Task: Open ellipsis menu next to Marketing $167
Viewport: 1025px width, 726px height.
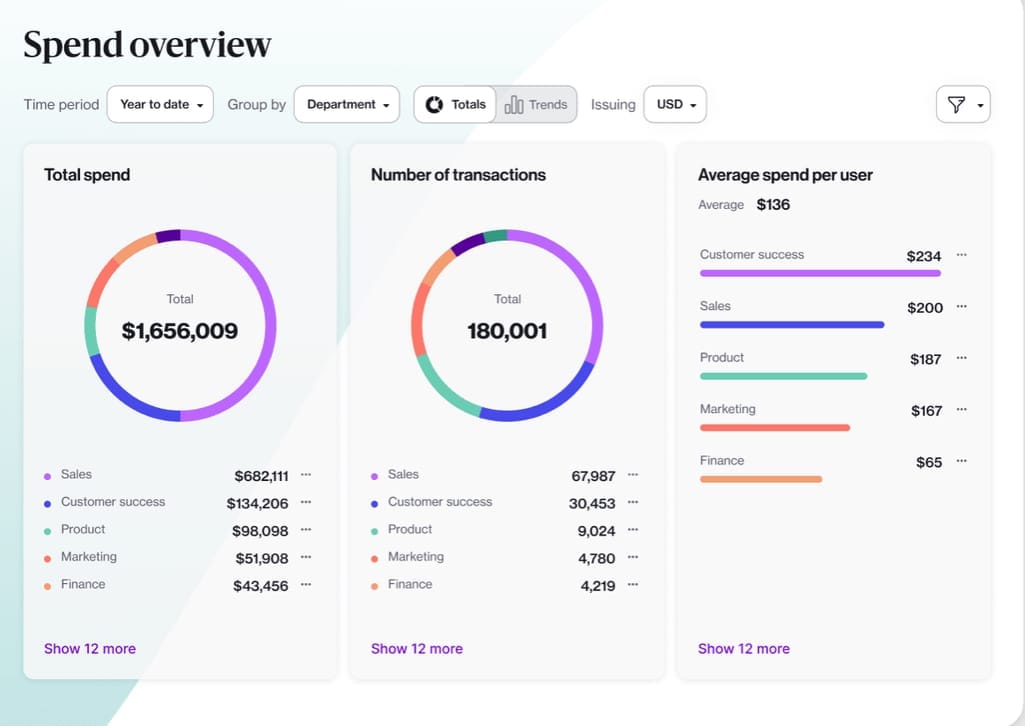Action: pos(962,410)
